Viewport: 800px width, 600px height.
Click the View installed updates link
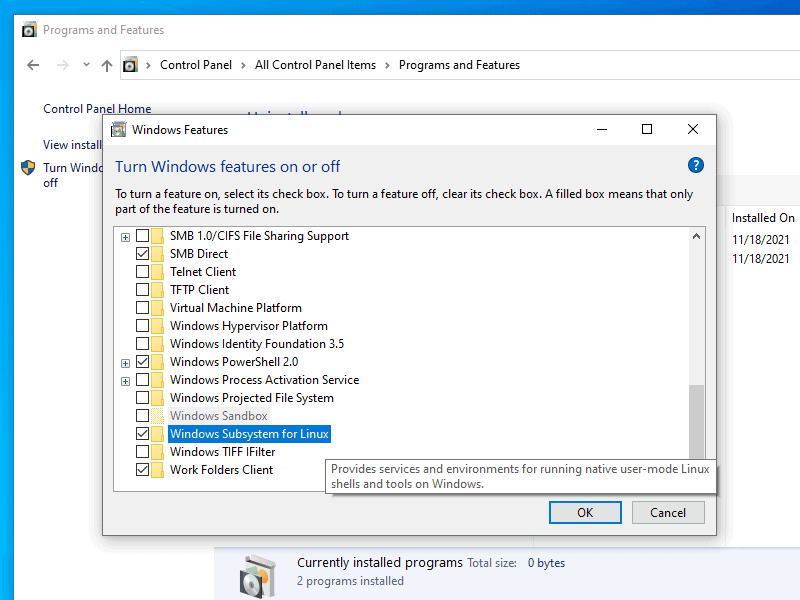click(72, 145)
